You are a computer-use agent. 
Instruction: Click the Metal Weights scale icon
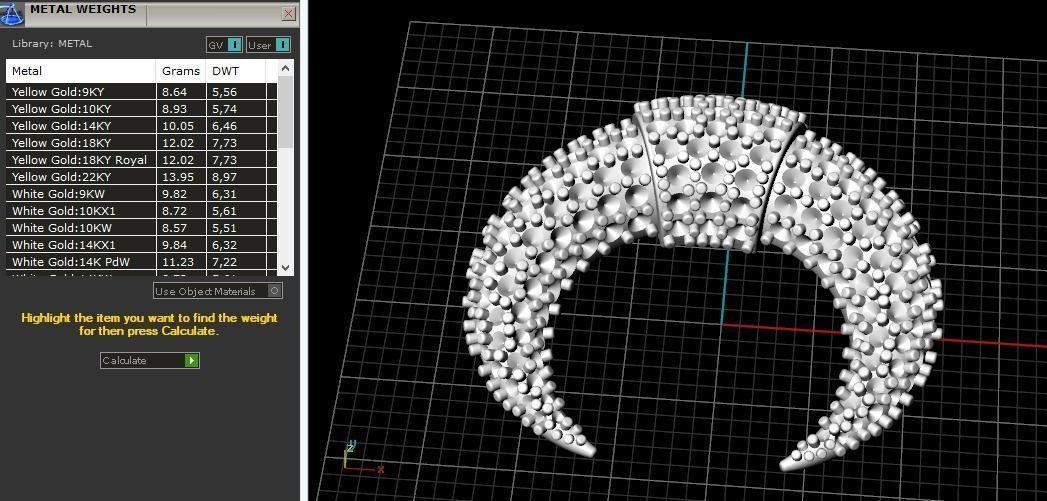coord(12,13)
